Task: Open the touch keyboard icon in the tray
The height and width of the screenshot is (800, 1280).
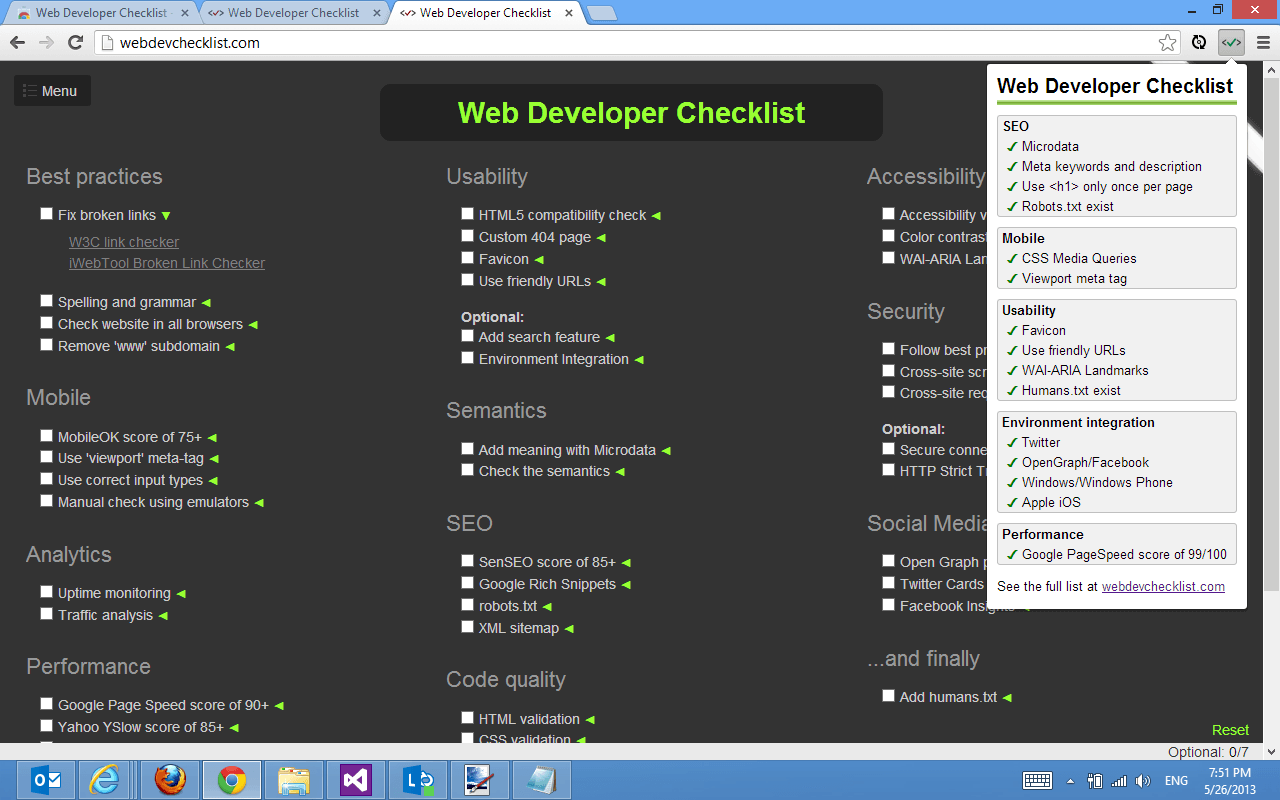Action: point(1037,780)
